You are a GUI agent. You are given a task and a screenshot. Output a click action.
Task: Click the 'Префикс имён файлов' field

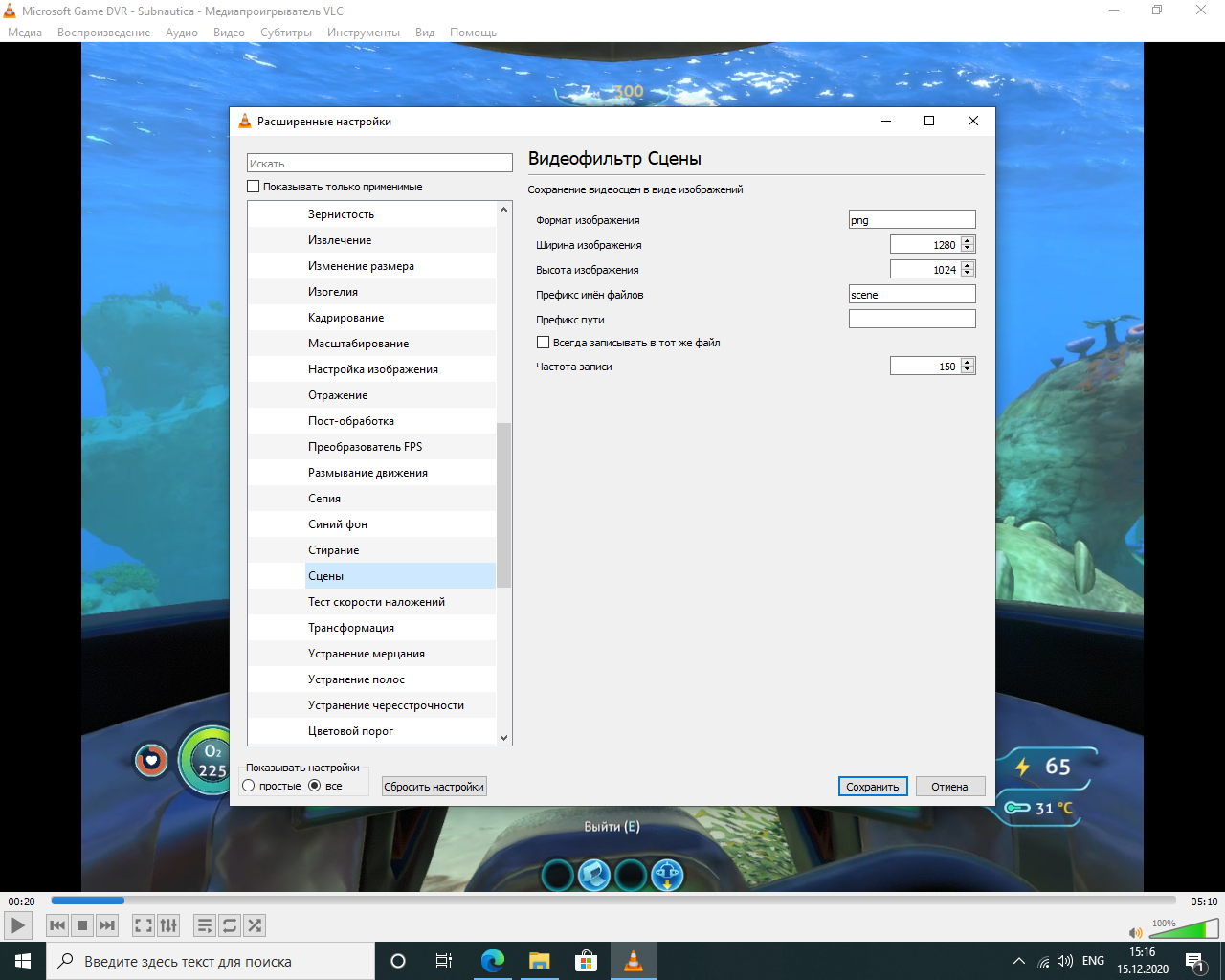(x=912, y=295)
